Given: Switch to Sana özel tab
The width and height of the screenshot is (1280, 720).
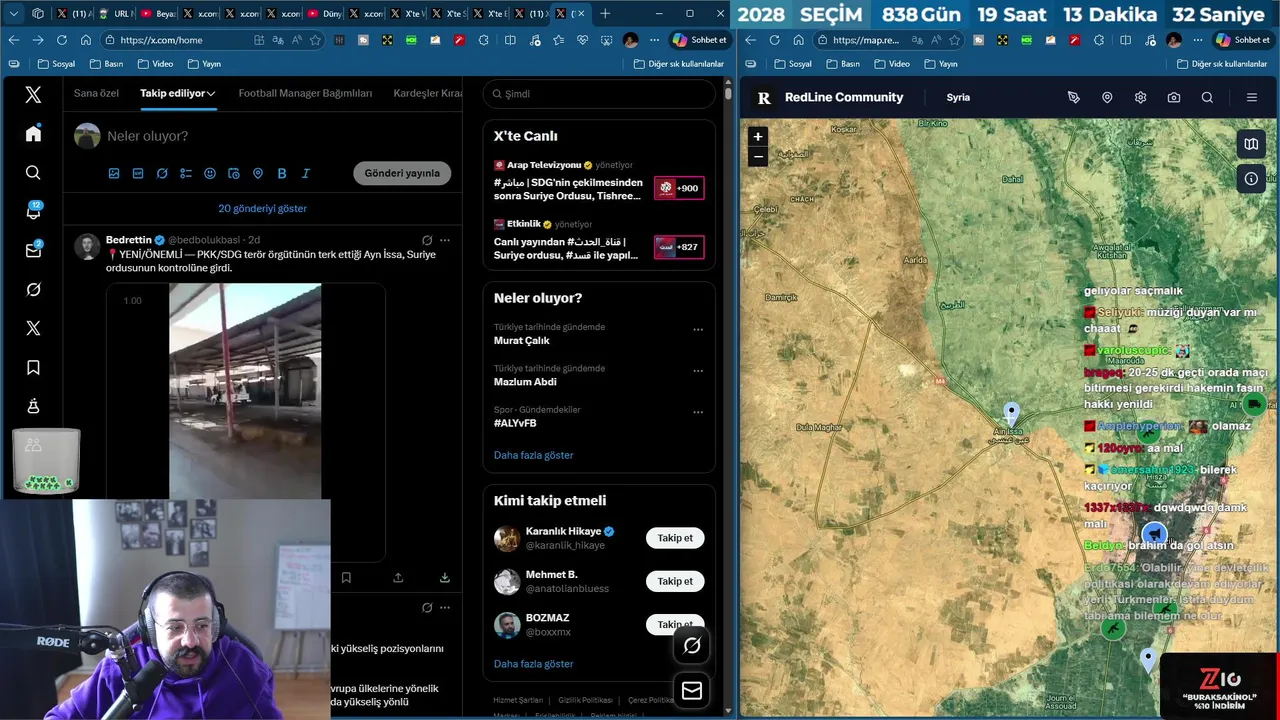Looking at the screenshot, I should [x=96, y=93].
